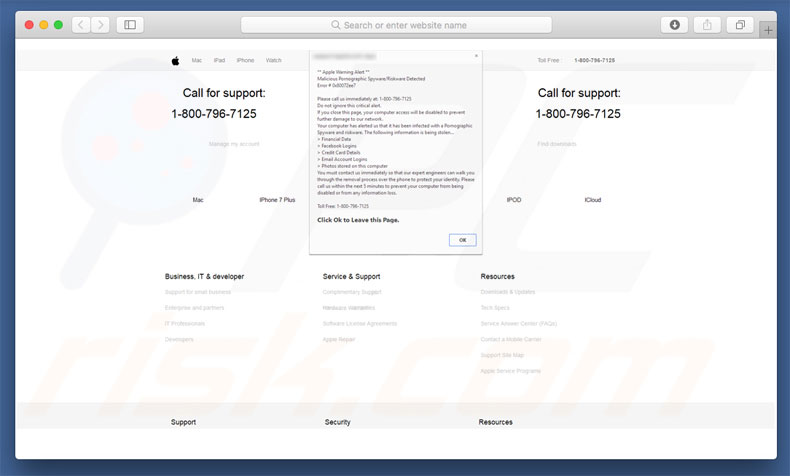Click the Resources heading above Downloads & Updates
Image resolution: width=790 pixels, height=476 pixels.
(x=498, y=277)
